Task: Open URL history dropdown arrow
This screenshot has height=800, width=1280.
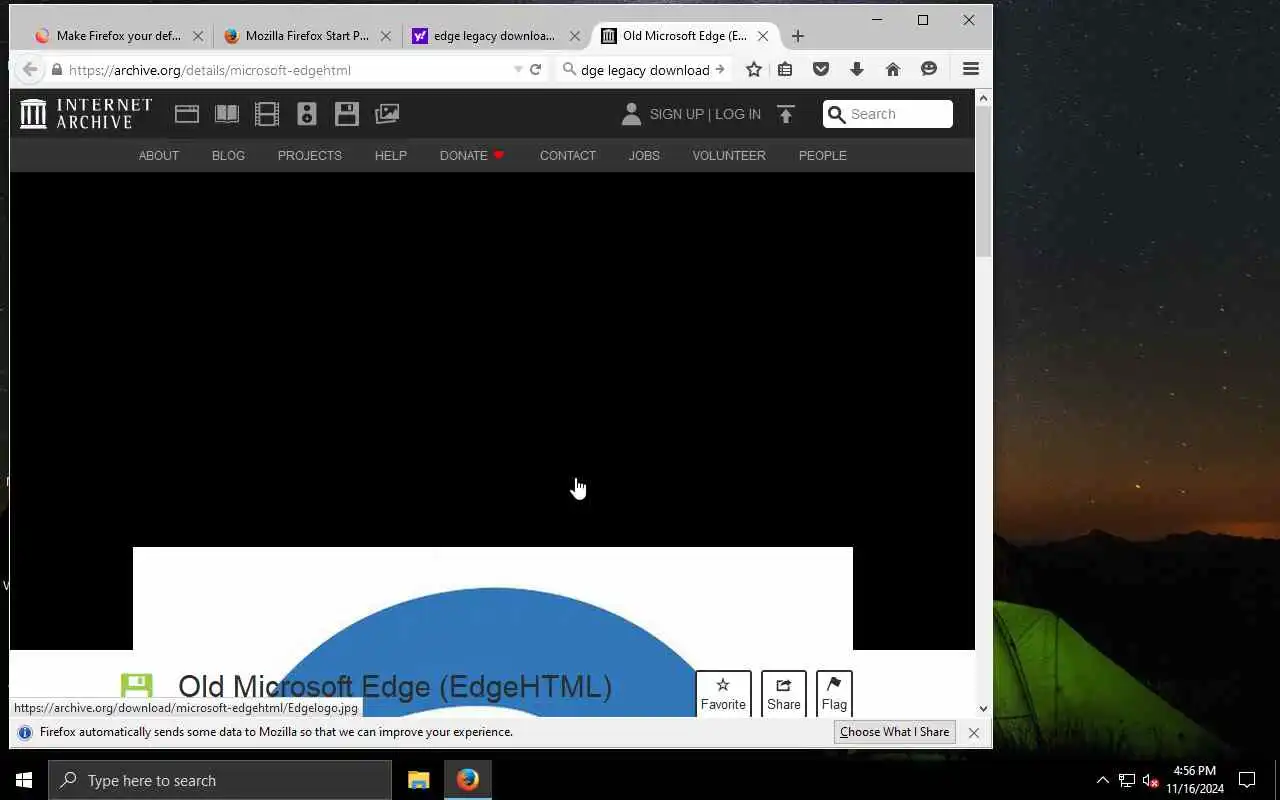Action: pyautogui.click(x=518, y=69)
